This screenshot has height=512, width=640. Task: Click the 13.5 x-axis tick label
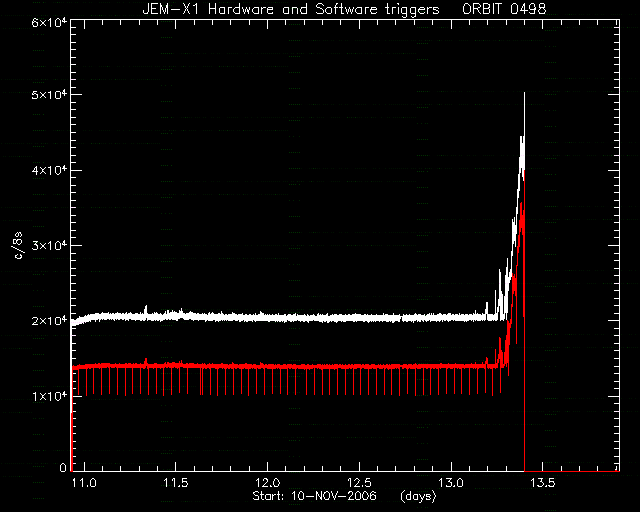point(543,483)
